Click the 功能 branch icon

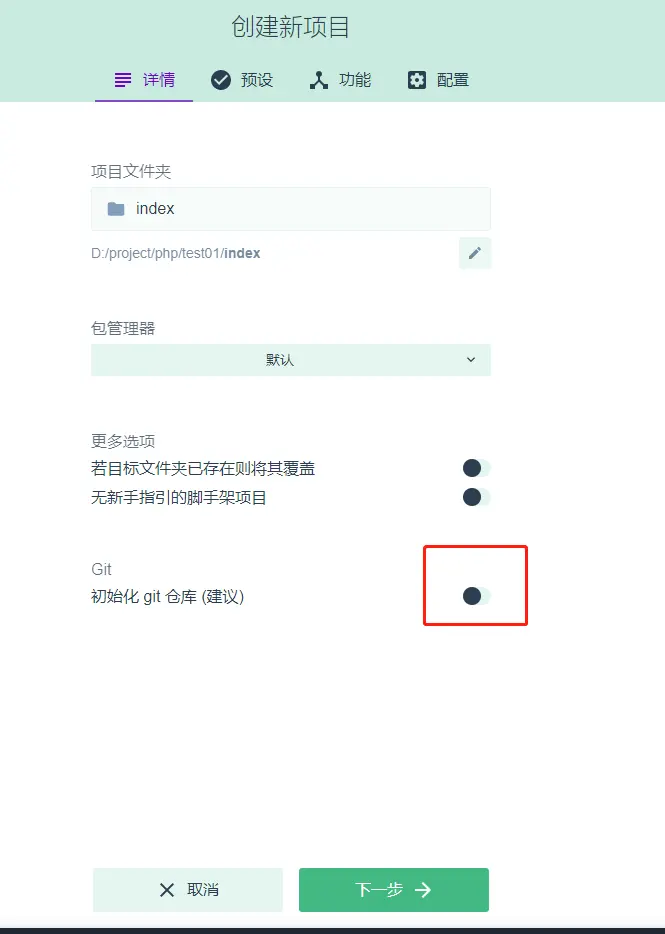[x=319, y=80]
